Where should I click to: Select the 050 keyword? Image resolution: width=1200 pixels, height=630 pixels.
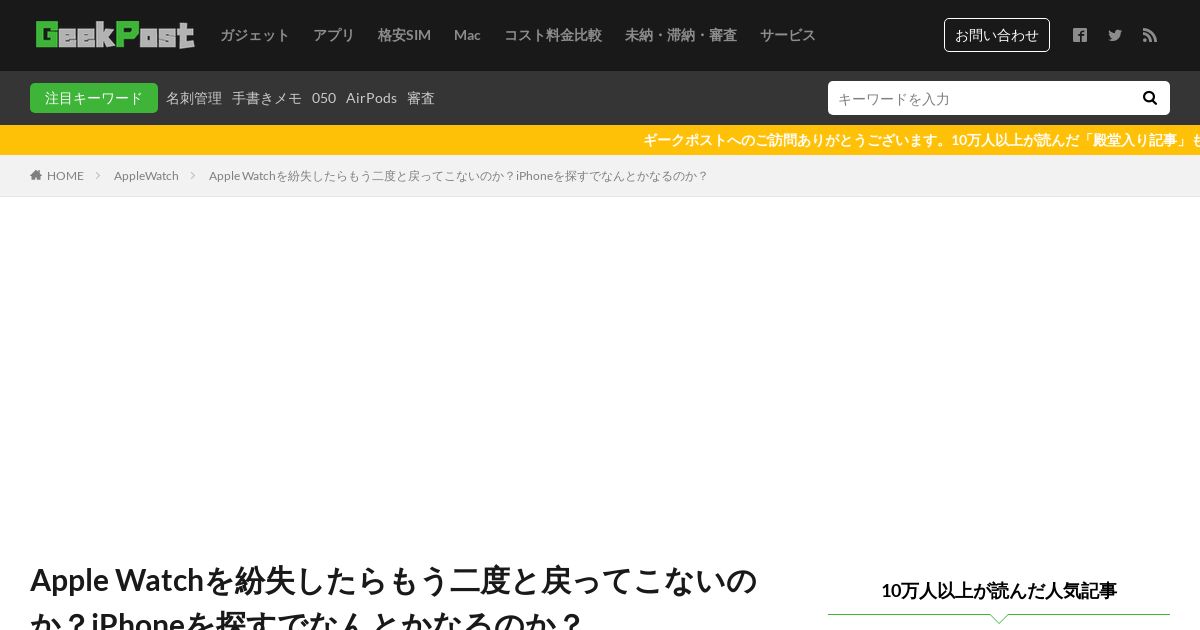click(324, 98)
